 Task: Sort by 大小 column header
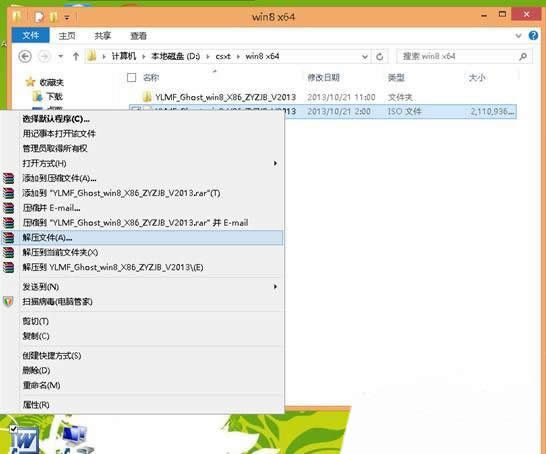tap(477, 77)
